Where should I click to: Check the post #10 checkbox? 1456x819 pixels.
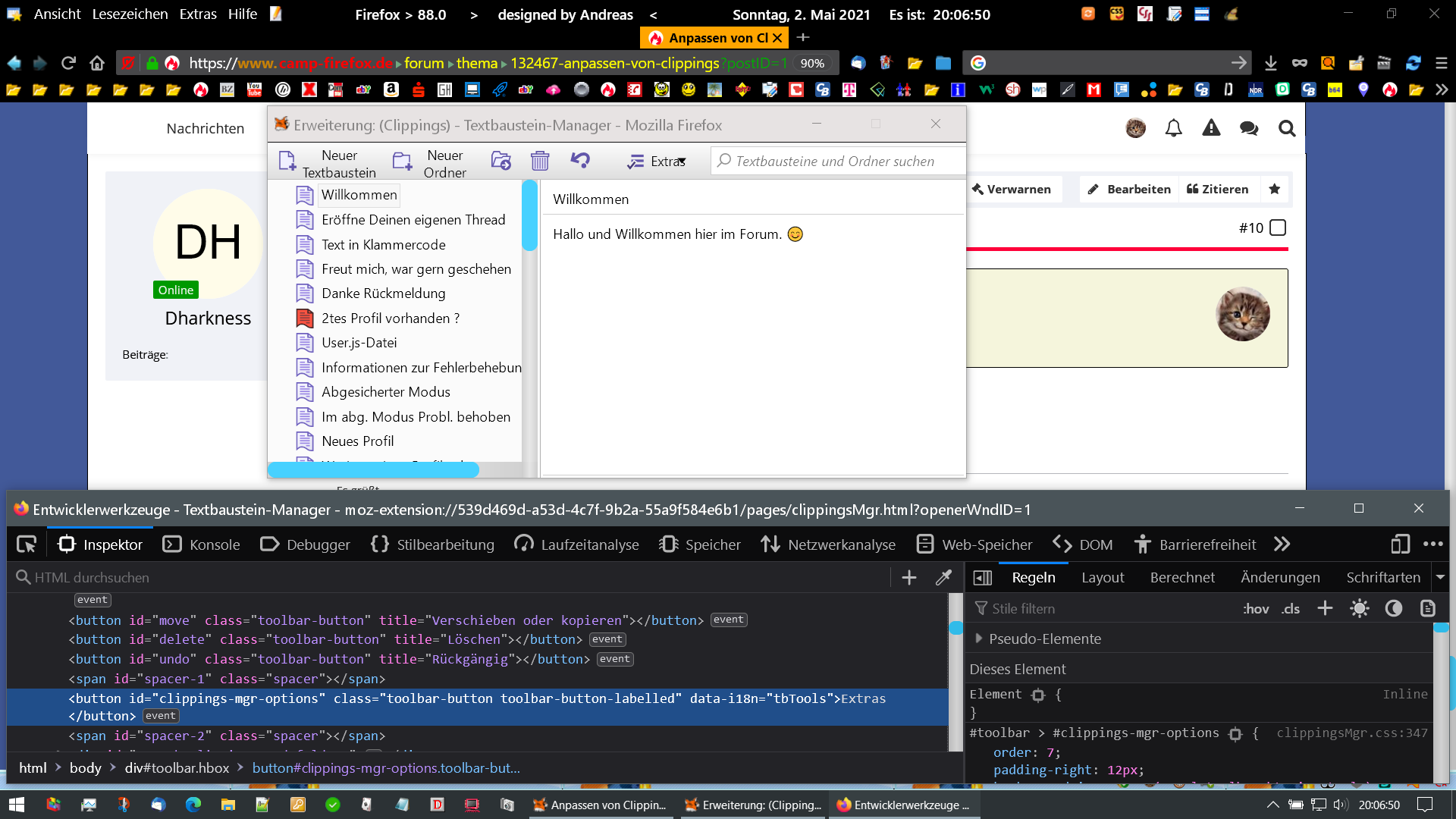coord(1278,227)
